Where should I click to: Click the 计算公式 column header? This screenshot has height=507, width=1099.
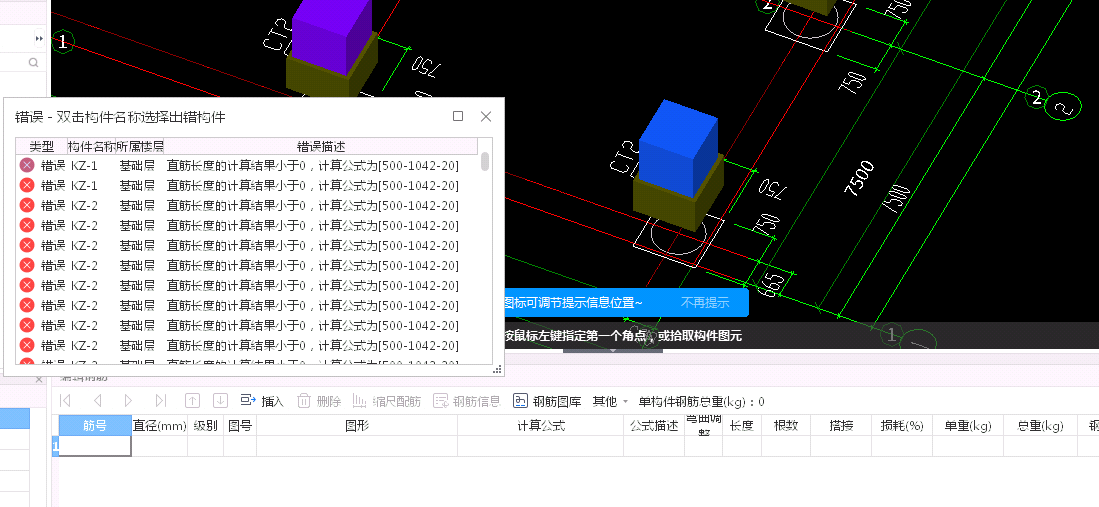(540, 425)
